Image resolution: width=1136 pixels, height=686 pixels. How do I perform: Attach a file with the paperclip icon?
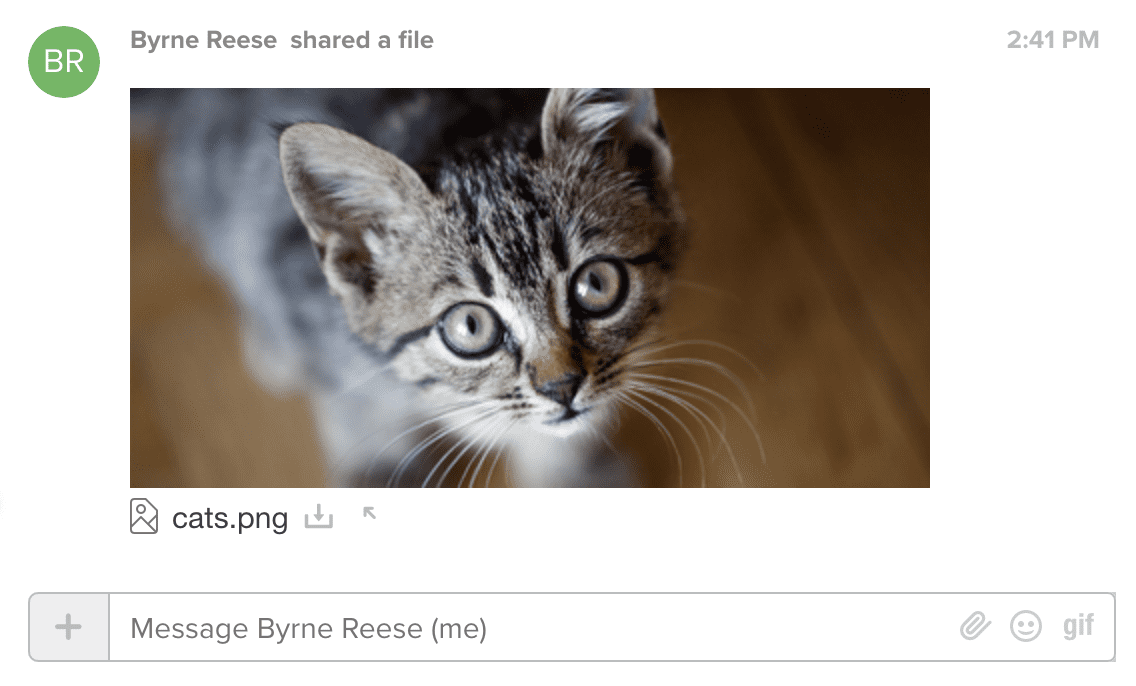[x=974, y=627]
